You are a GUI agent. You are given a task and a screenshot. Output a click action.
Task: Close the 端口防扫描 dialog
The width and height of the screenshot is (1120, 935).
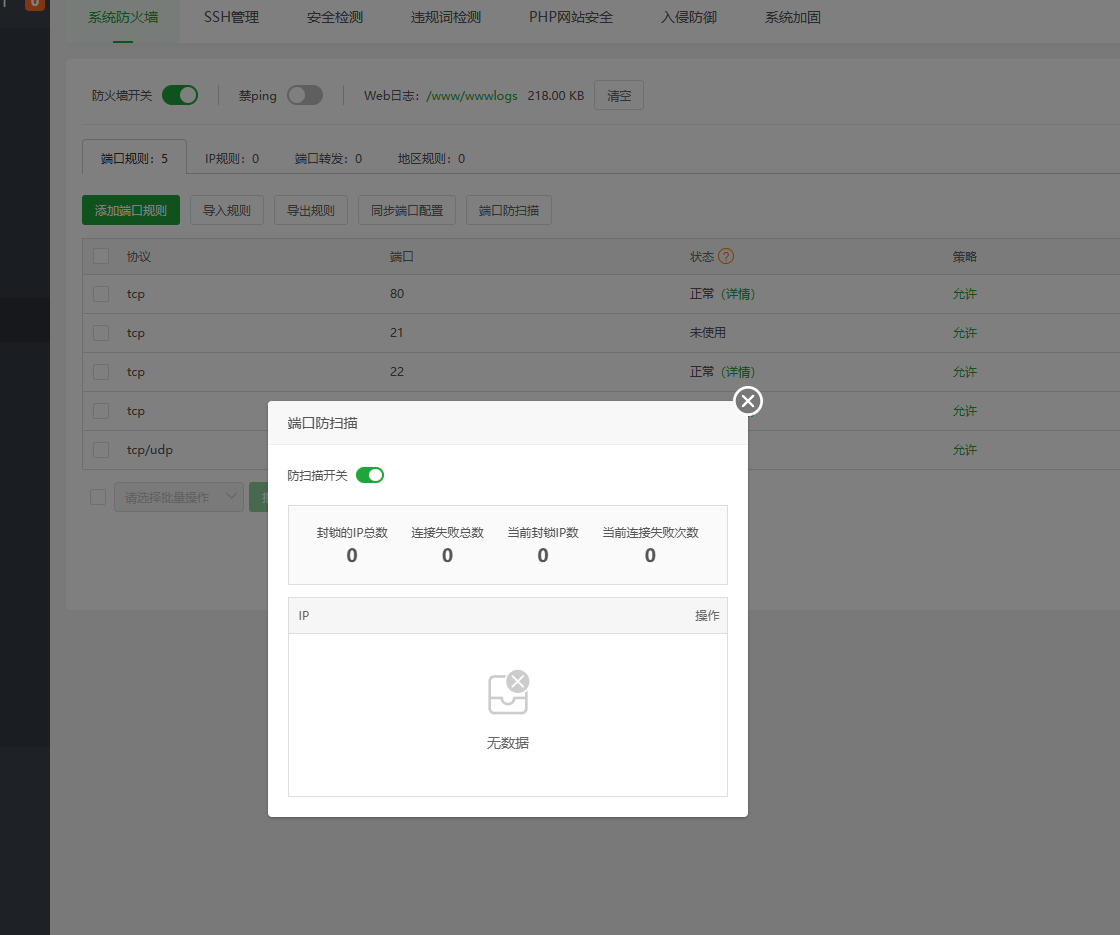(748, 401)
